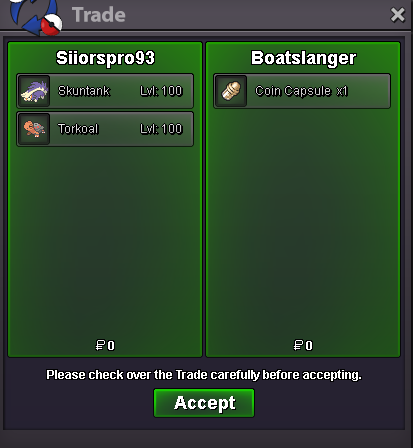The height and width of the screenshot is (448, 413).
Task: Click the Skuntank name text
Action: pos(84,91)
